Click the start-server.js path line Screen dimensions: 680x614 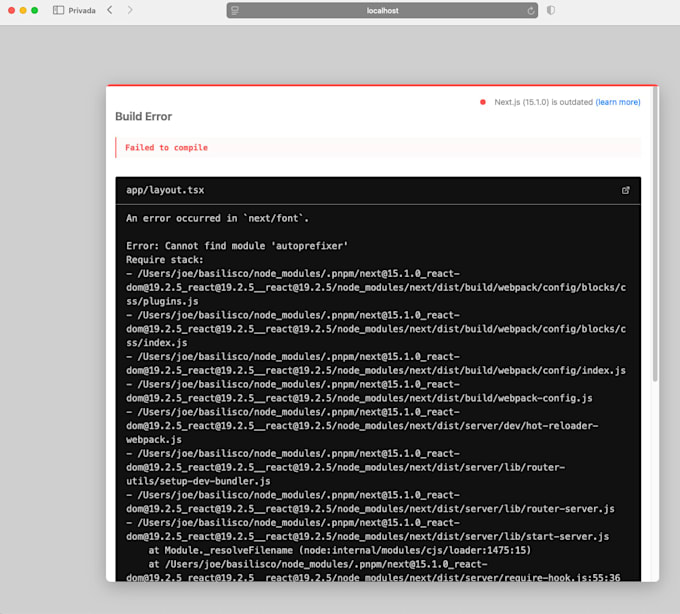tap(367, 536)
